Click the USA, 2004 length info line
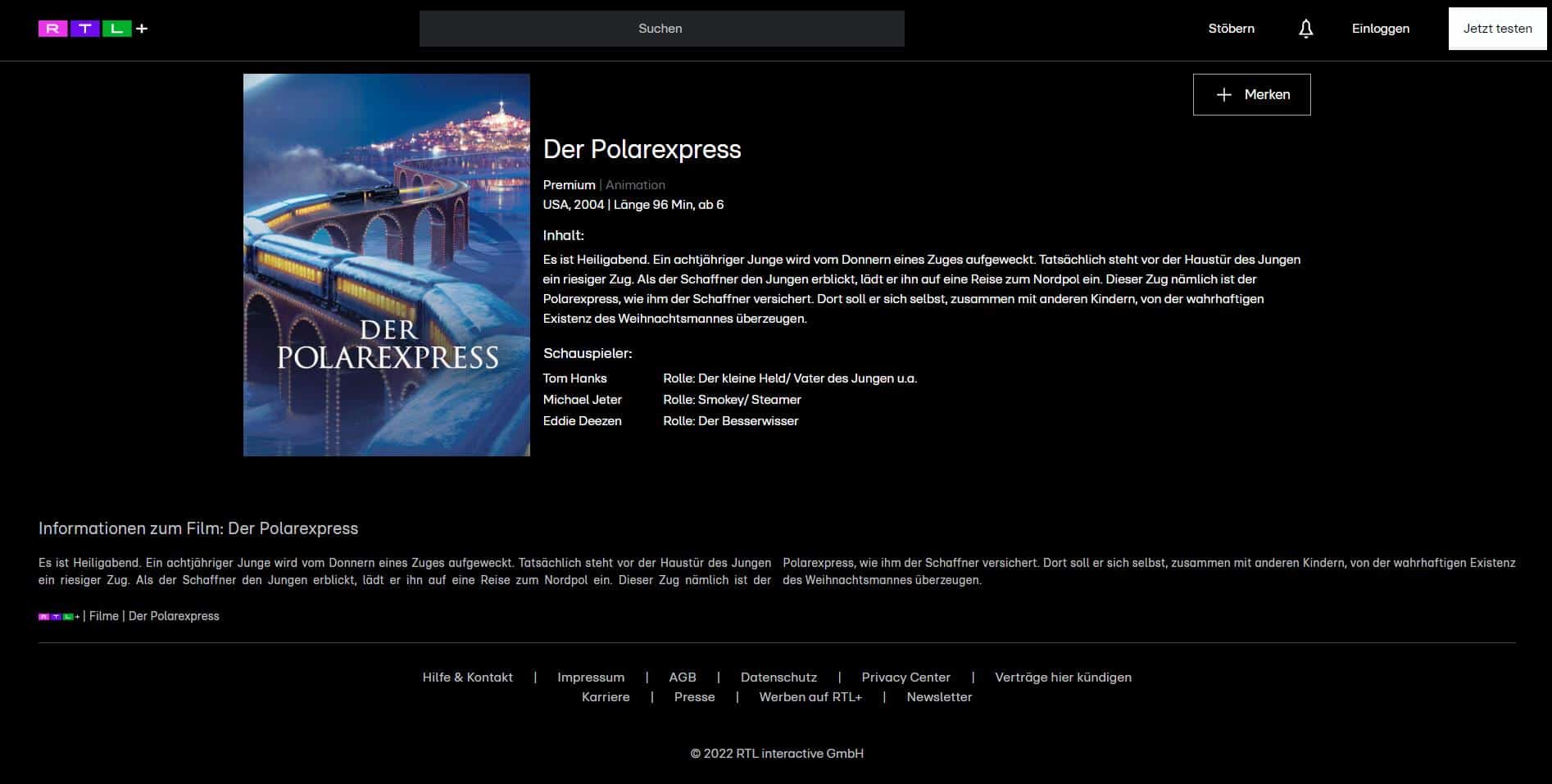1552x784 pixels. [633, 205]
